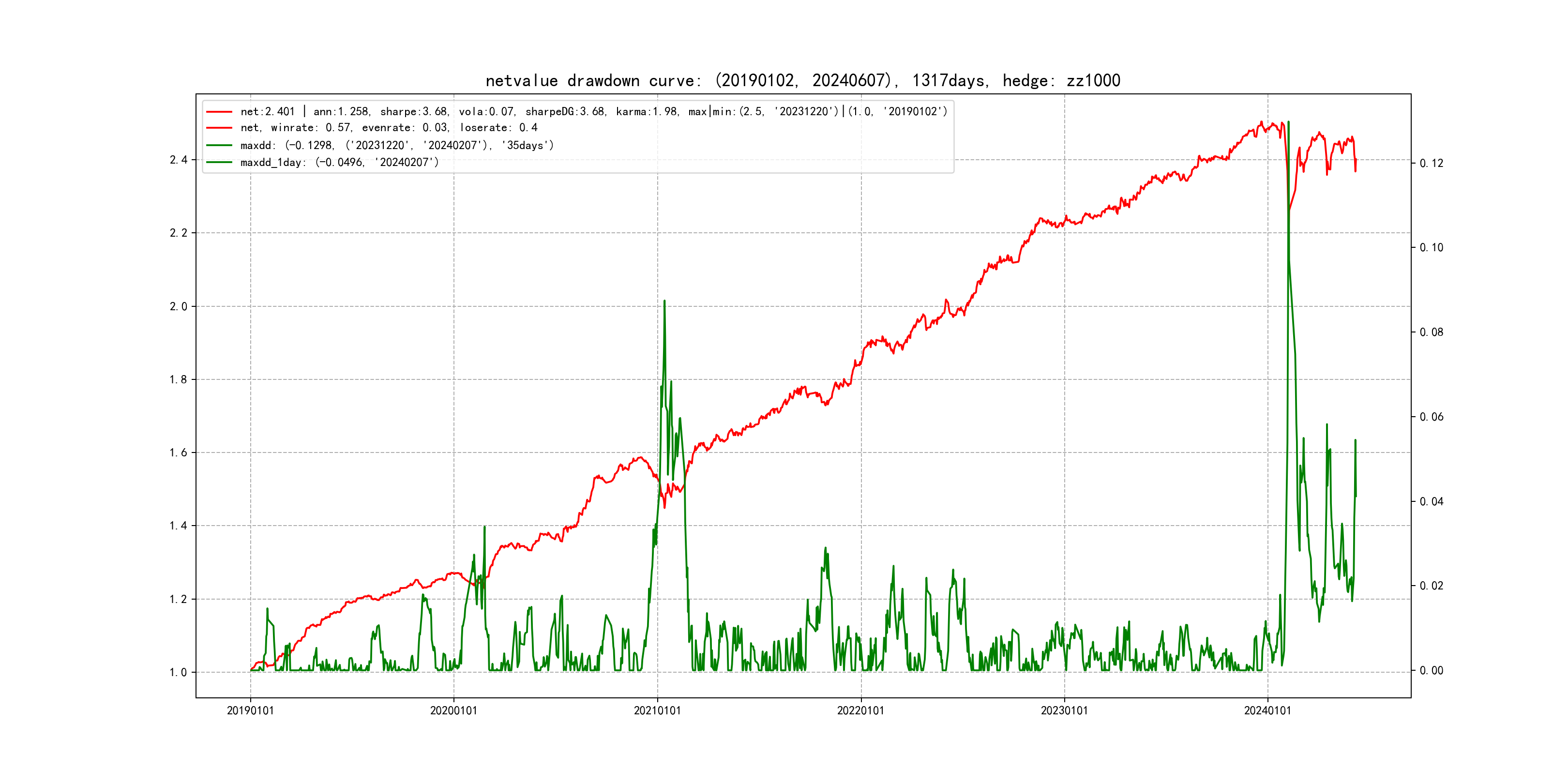Click the 20230101 x-axis tick label

[x=1064, y=711]
